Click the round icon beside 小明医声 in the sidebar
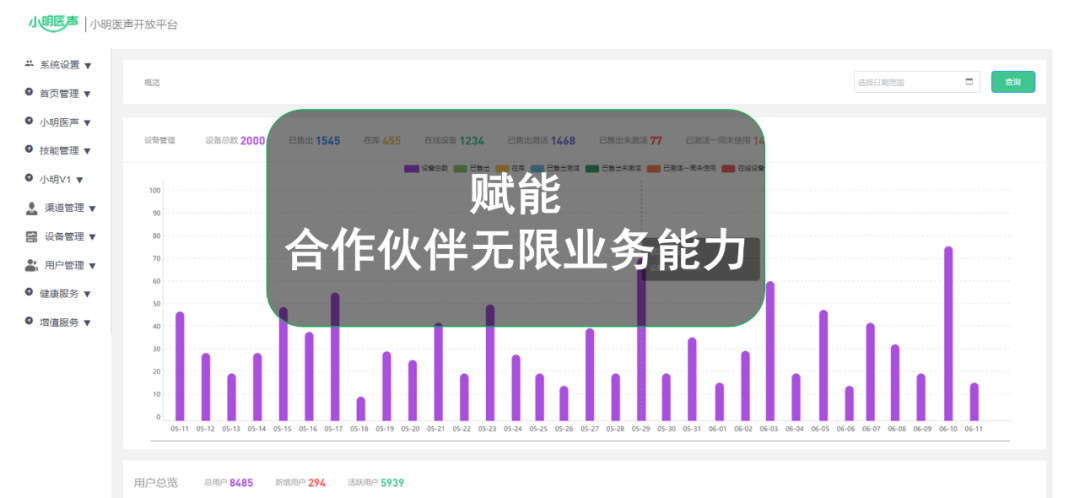The width and height of the screenshot is (1080, 498). tap(29, 121)
